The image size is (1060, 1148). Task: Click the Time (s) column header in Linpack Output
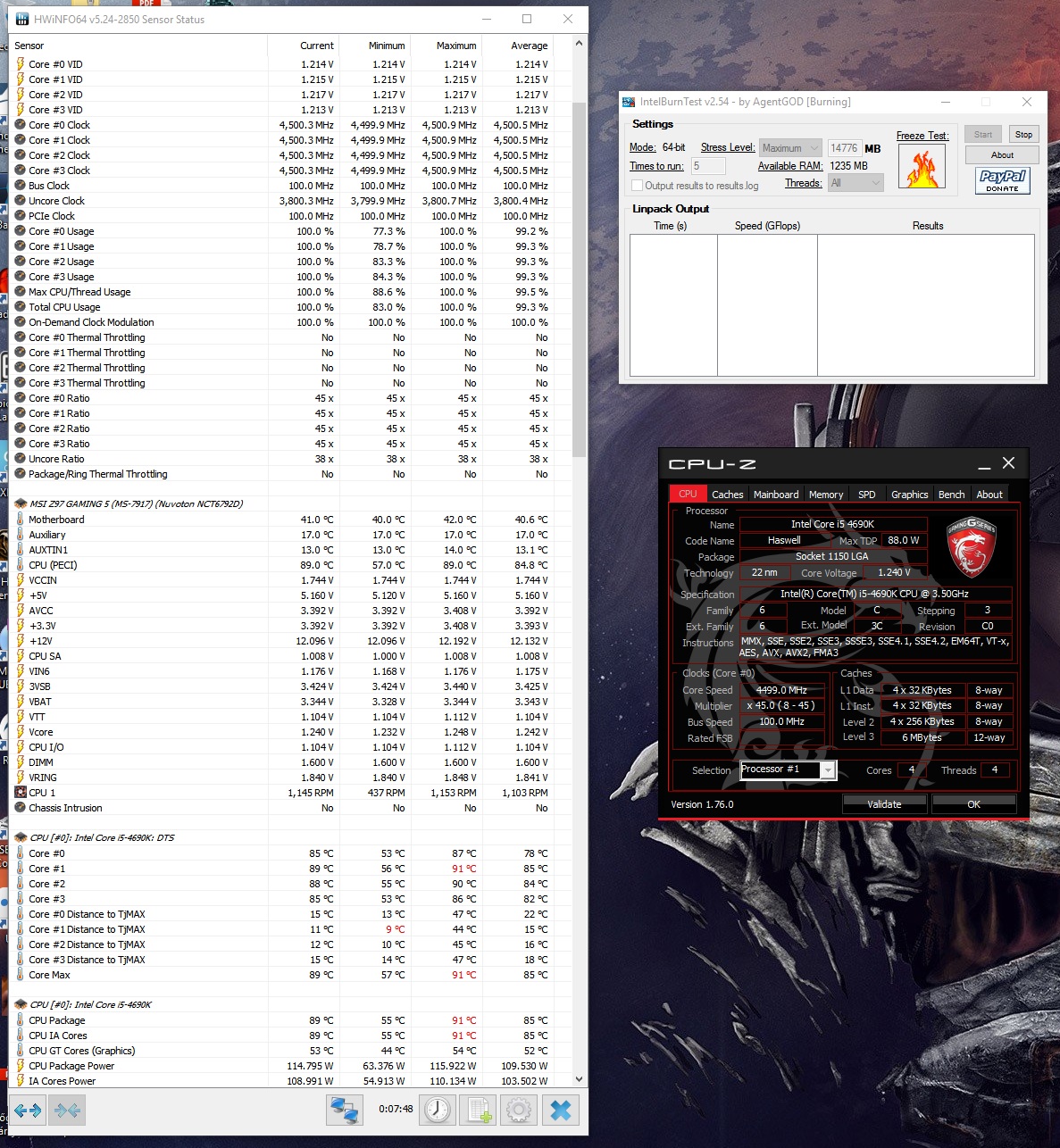[x=671, y=226]
